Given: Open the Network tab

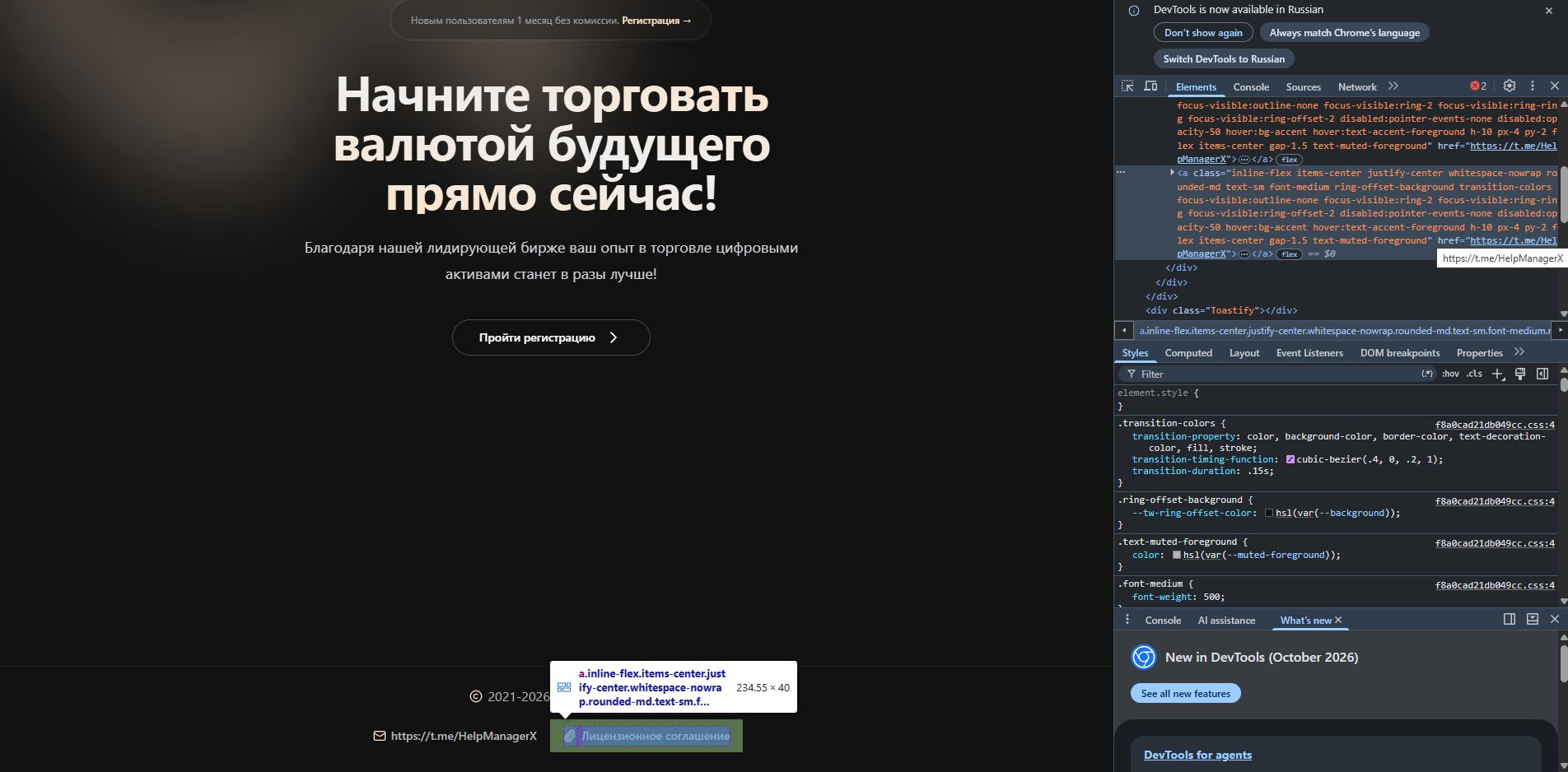Looking at the screenshot, I should (x=1357, y=86).
